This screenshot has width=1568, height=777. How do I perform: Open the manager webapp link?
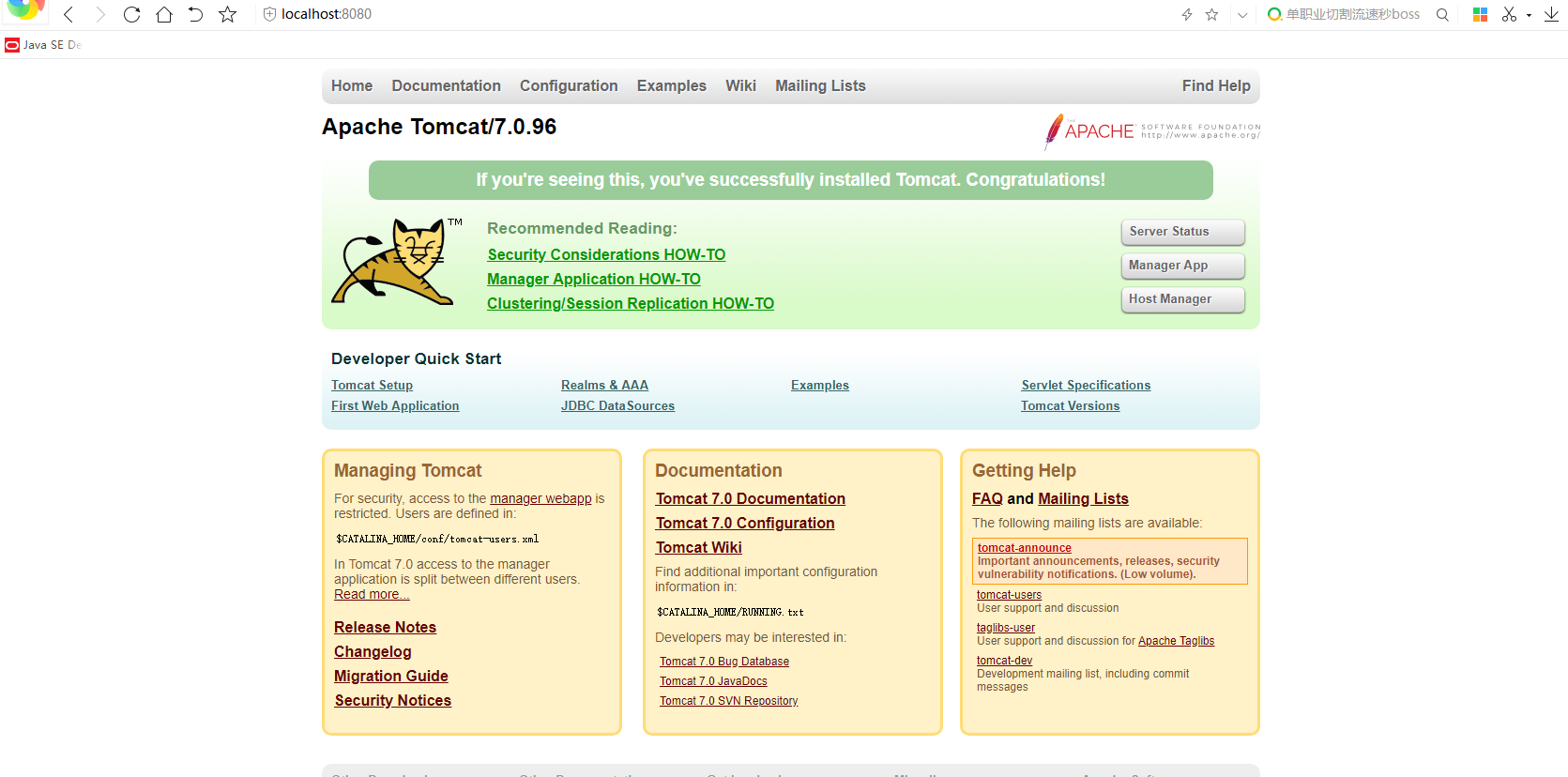point(540,498)
